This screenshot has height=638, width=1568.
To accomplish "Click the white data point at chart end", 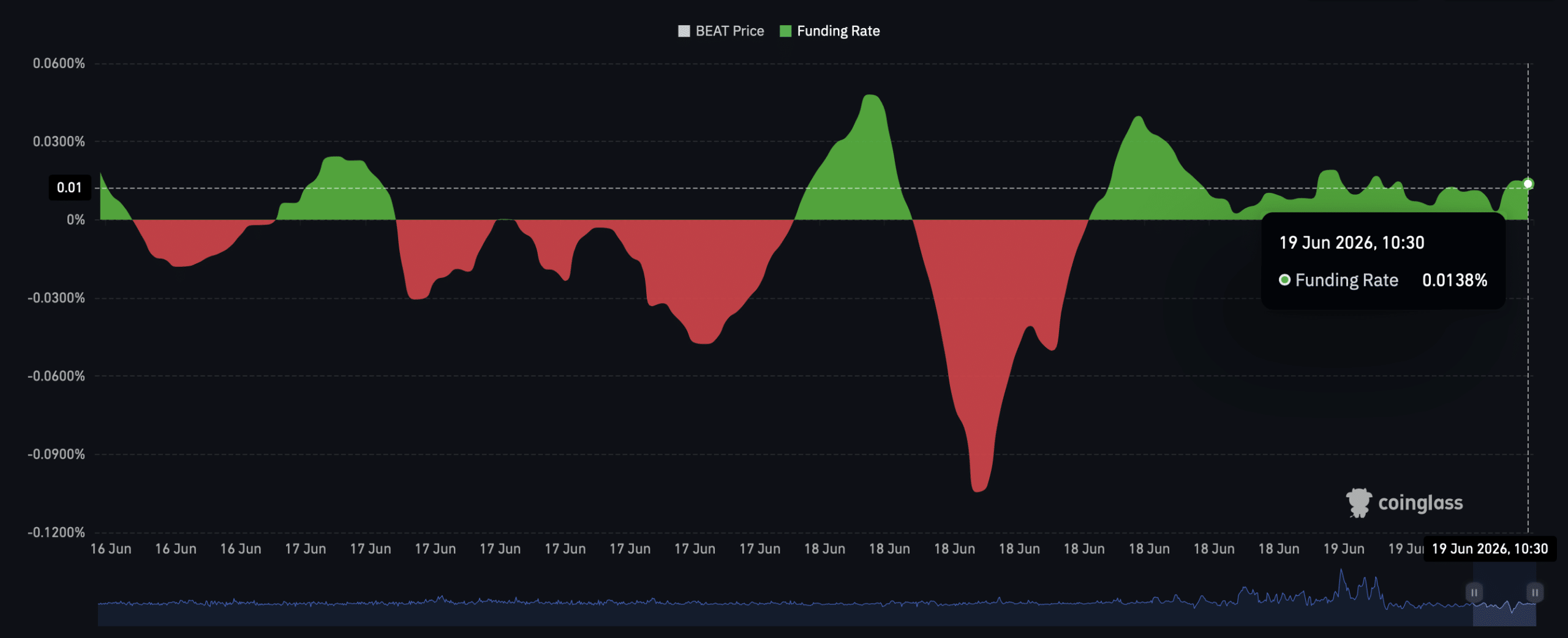I will (1528, 184).
